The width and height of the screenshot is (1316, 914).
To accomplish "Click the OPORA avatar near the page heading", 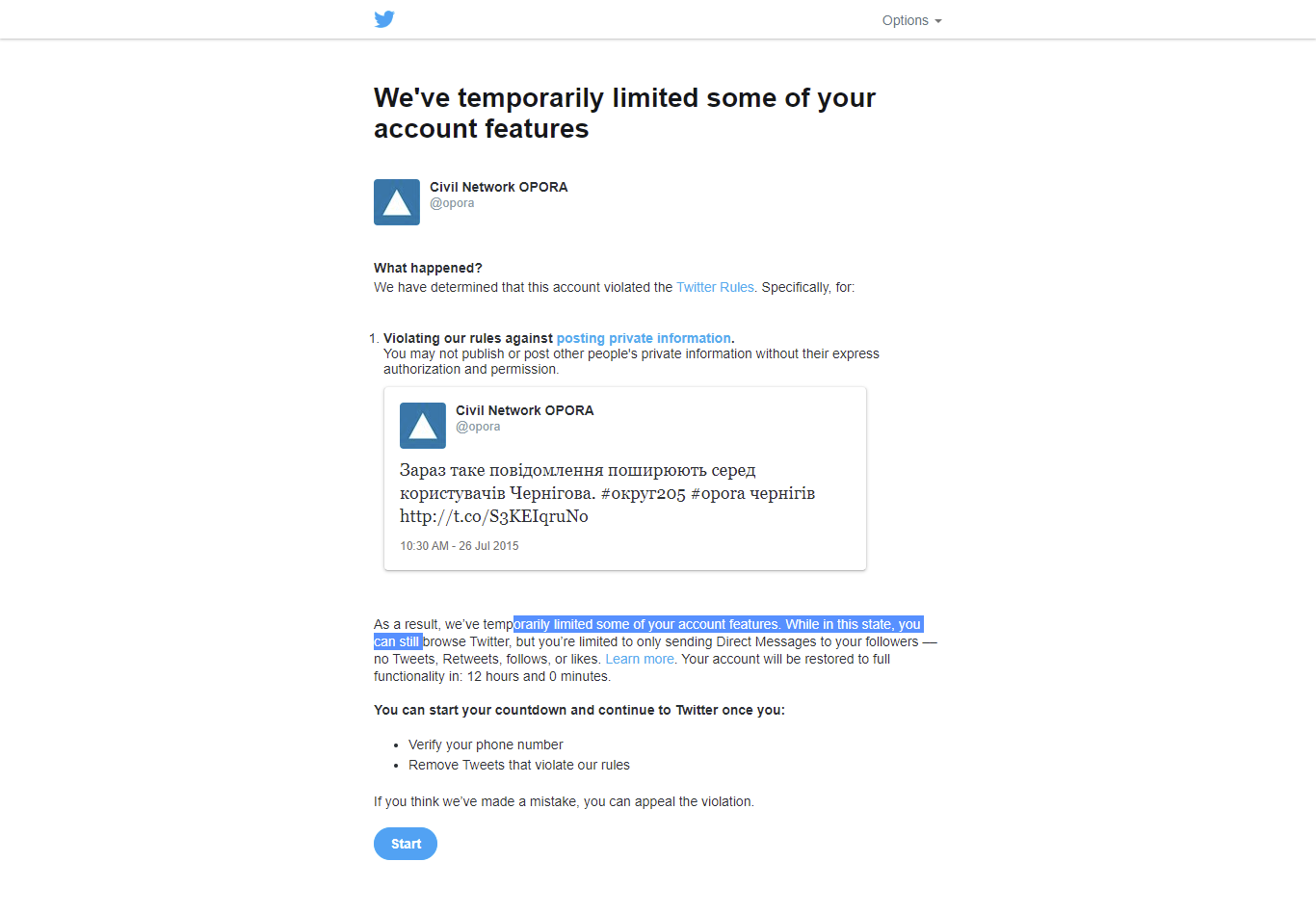I will tap(397, 202).
